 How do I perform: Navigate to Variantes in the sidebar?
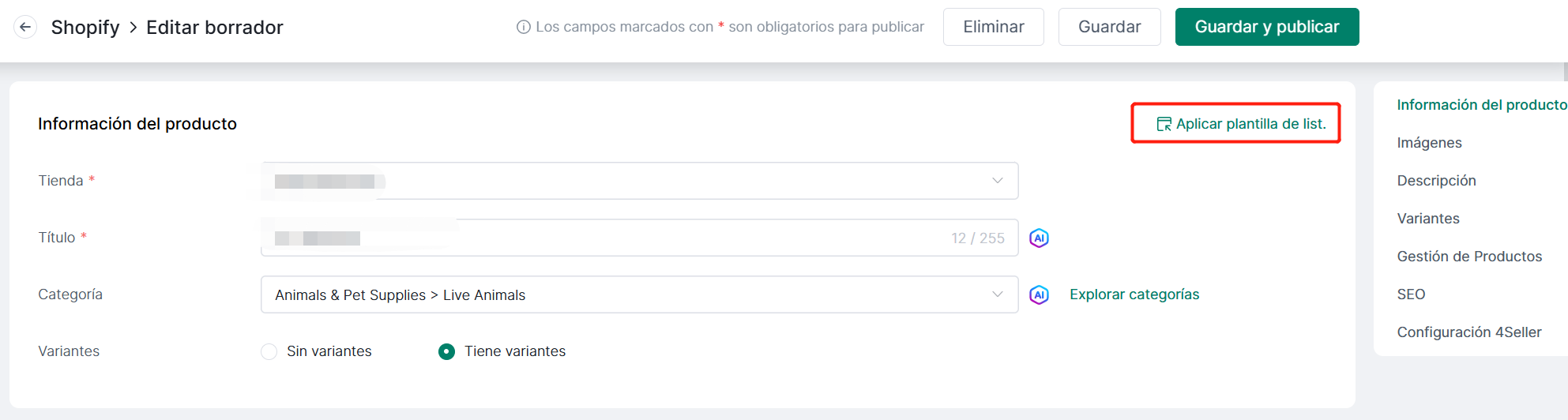[1428, 219]
